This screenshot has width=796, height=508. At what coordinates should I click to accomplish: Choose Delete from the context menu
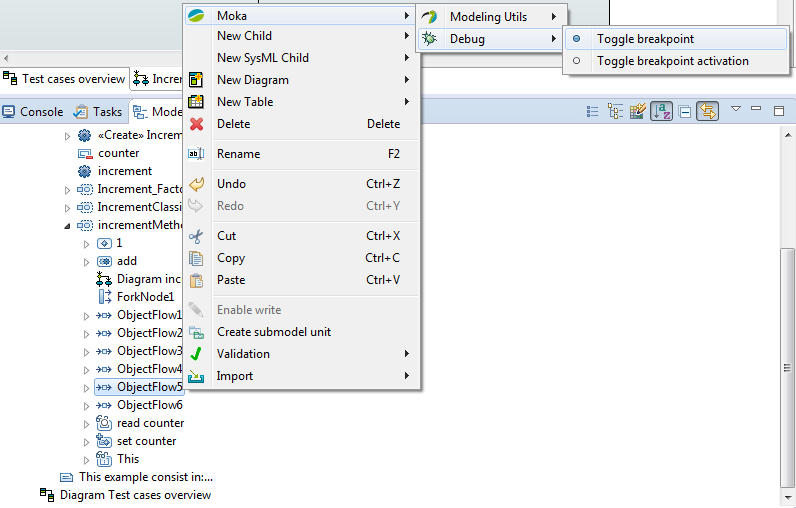coord(303,124)
